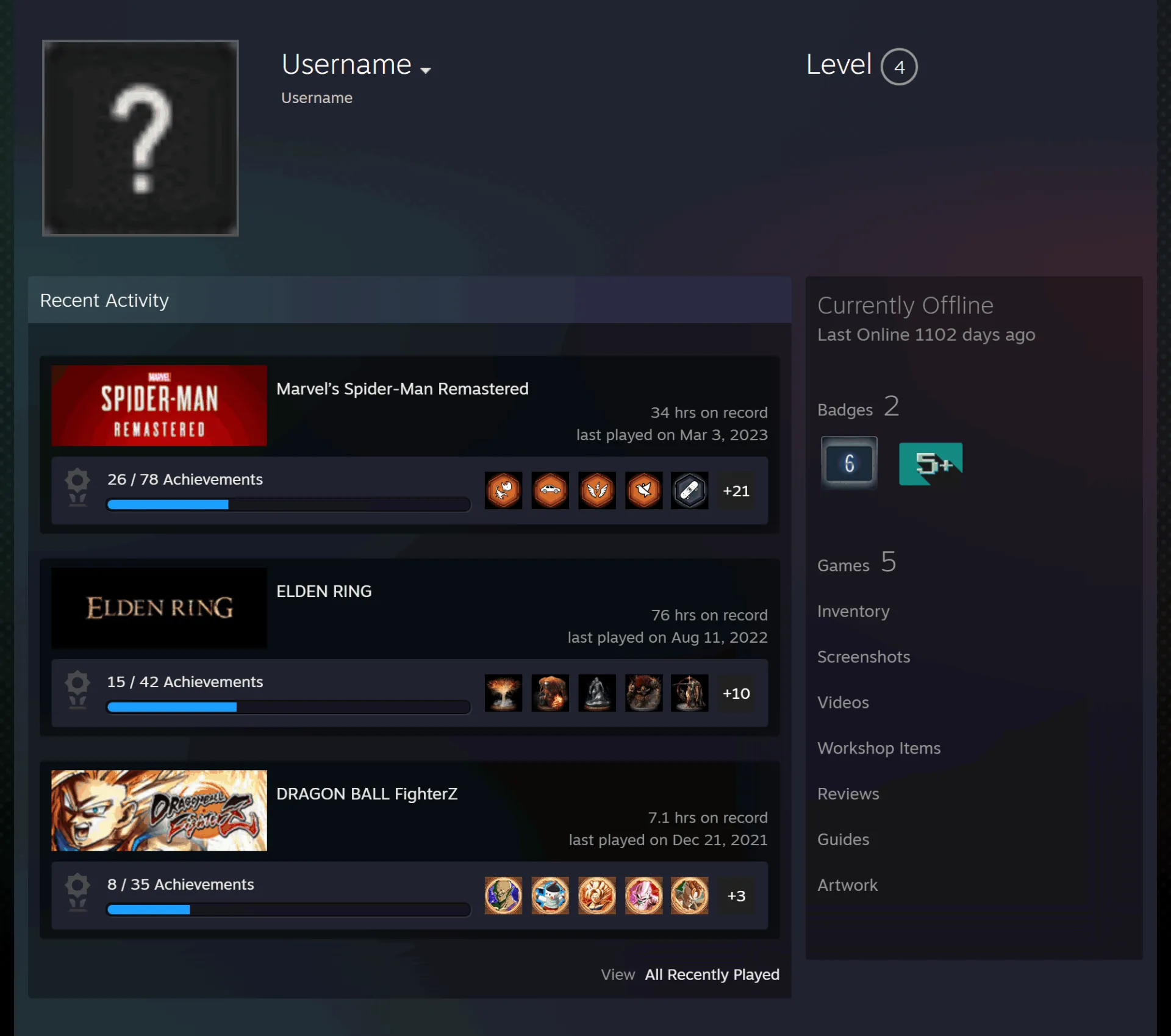Click the Elden Ring Erdtree achievement icon
The height and width of the screenshot is (1036, 1171).
503,693
